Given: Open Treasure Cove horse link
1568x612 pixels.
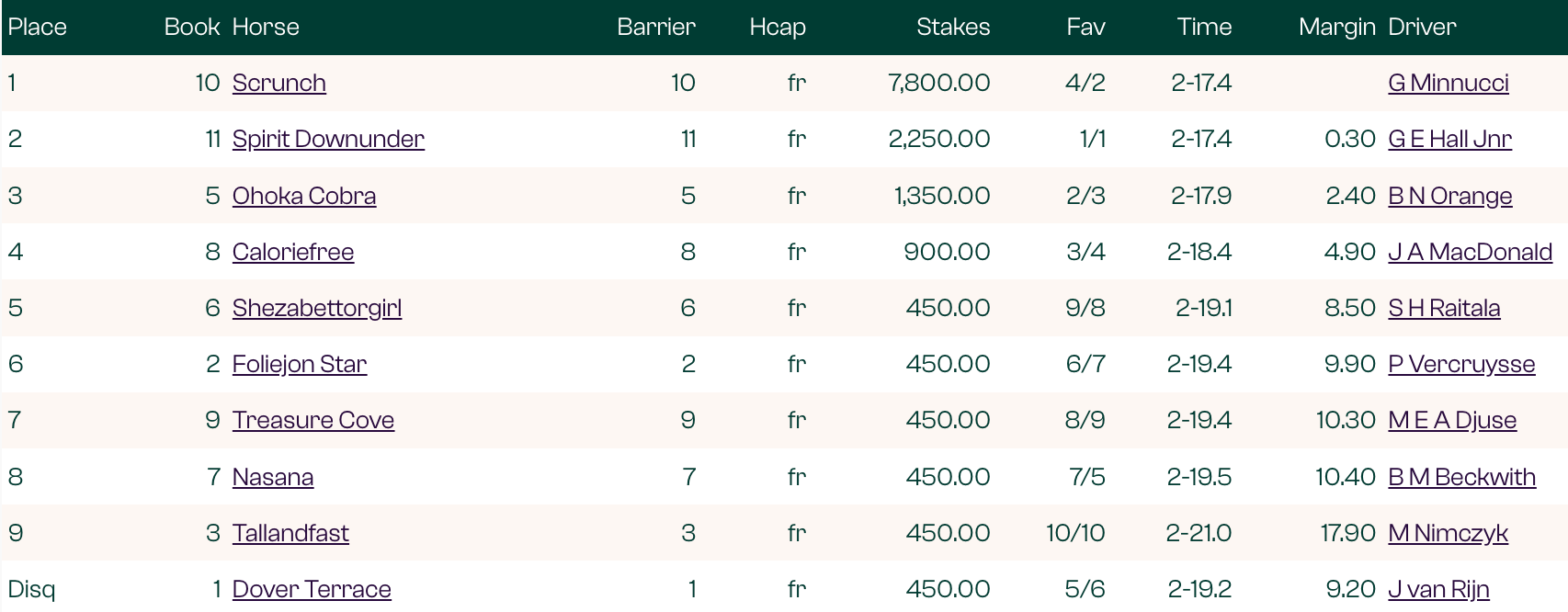Looking at the screenshot, I should pos(312,420).
